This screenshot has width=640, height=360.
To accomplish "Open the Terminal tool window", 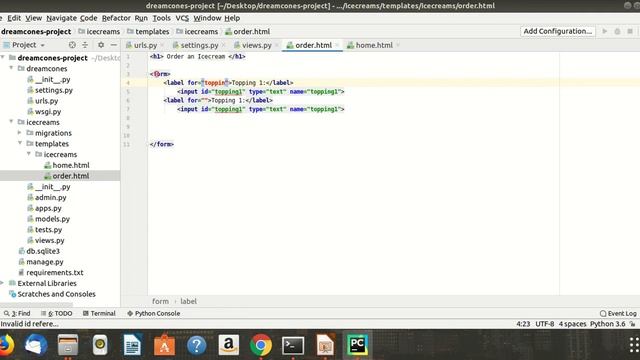I will 99,313.
